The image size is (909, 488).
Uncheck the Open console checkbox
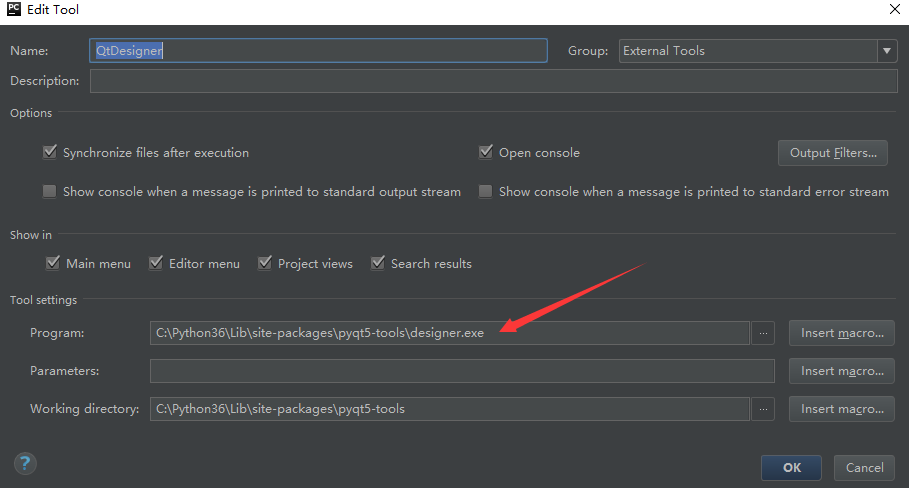[x=485, y=152]
